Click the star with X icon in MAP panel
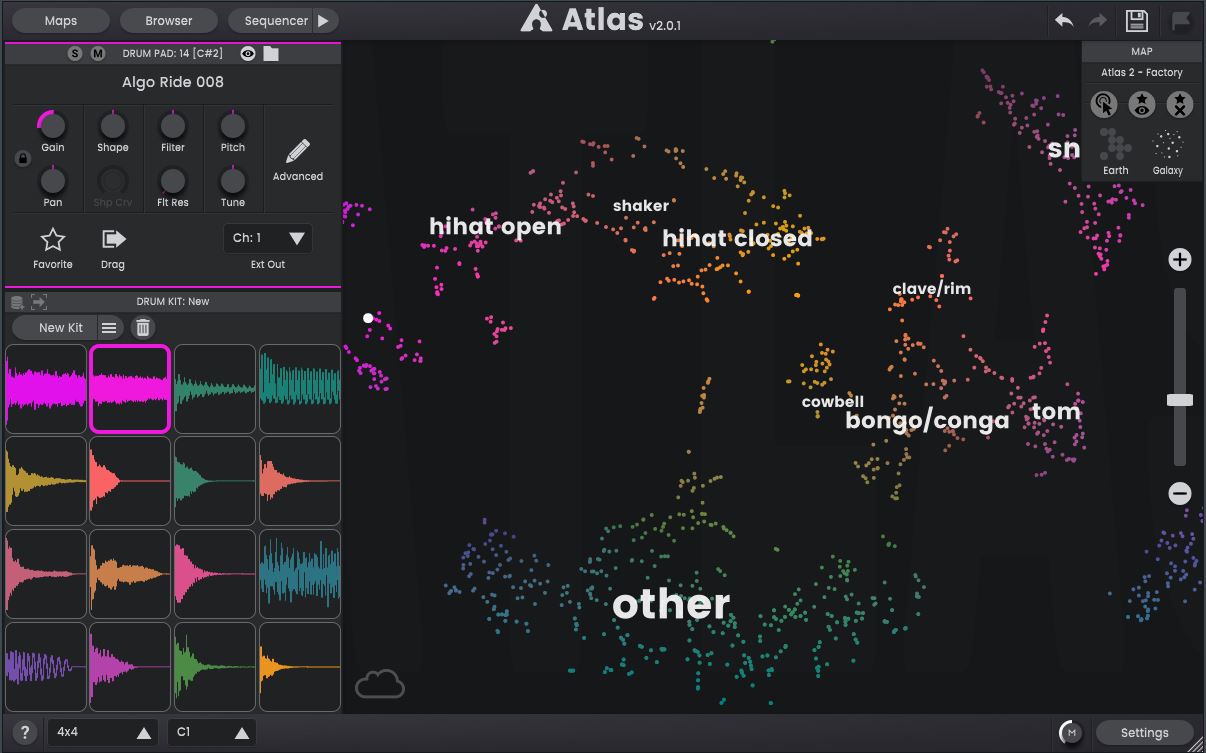This screenshot has height=753, width=1206. pyautogui.click(x=1180, y=104)
